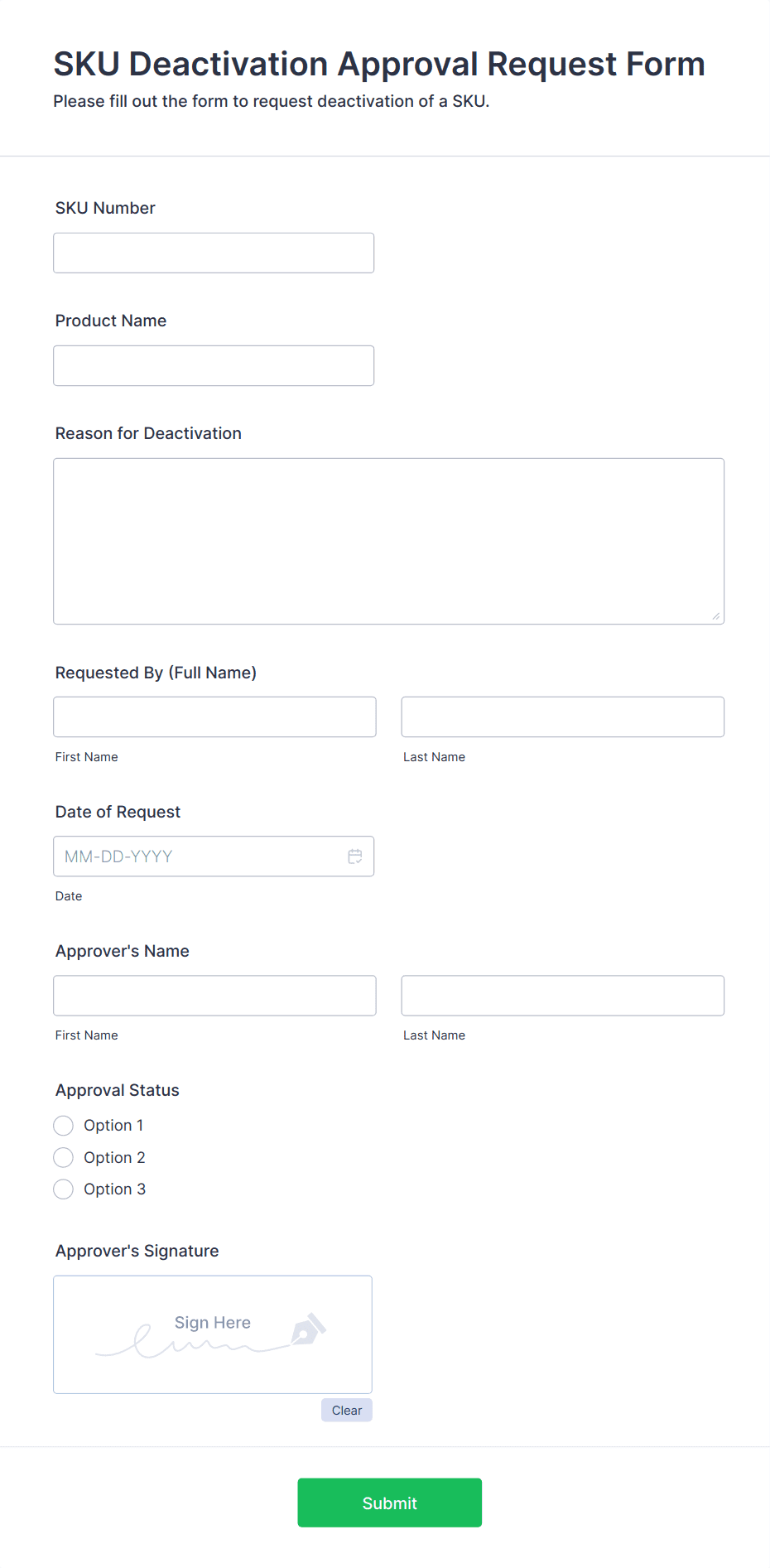Click the textarea resize handle
Viewport: 770px width, 1568px height.
tap(715, 615)
